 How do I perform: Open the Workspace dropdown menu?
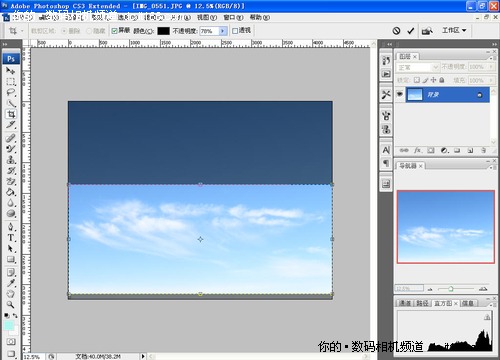pos(454,31)
